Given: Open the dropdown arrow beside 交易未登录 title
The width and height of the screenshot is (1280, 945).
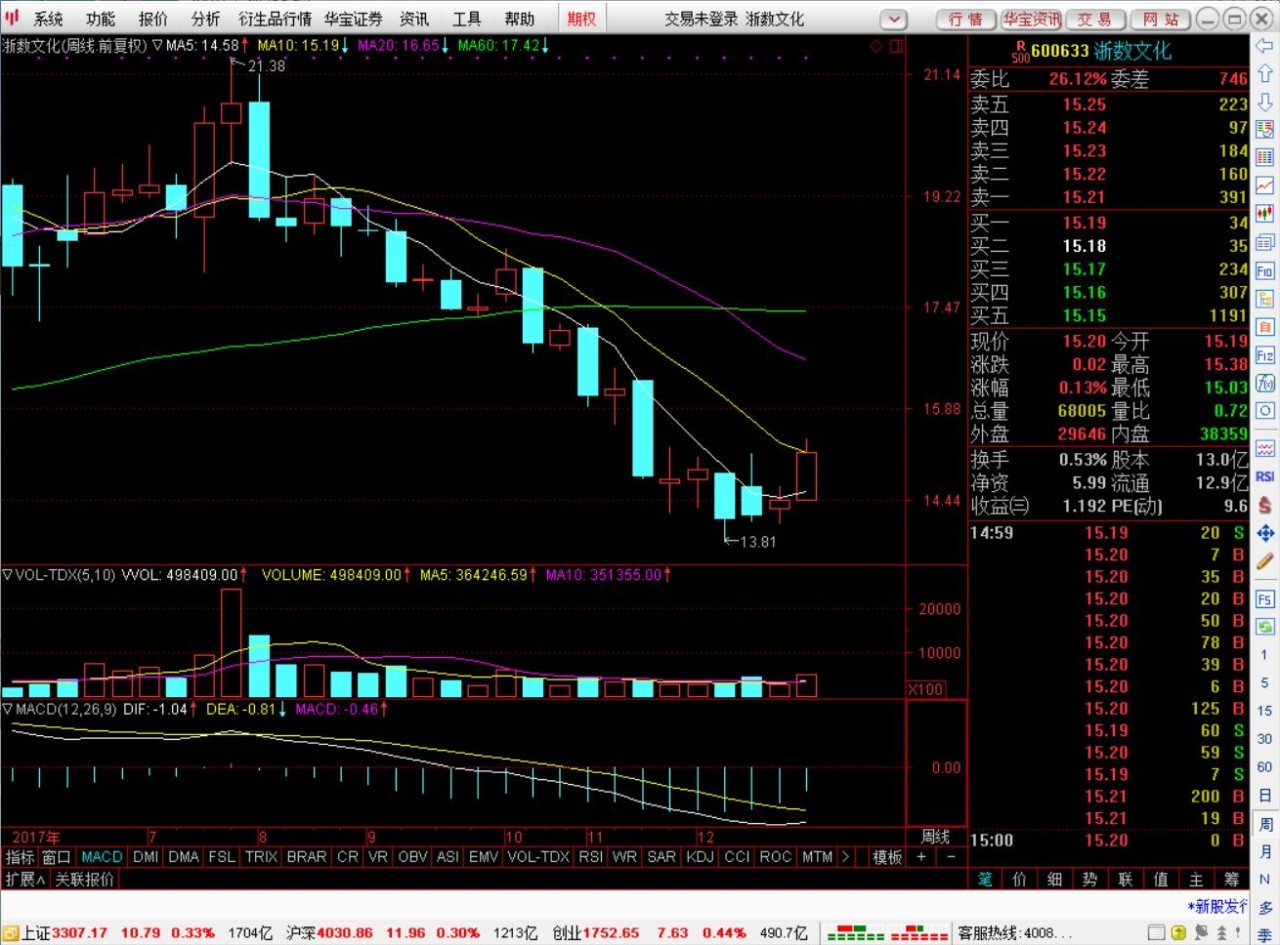Looking at the screenshot, I should pyautogui.click(x=894, y=19).
